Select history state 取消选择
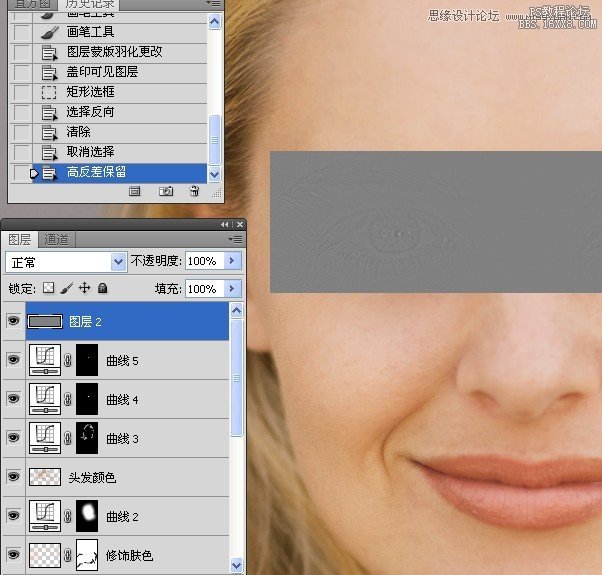 click(x=120, y=152)
